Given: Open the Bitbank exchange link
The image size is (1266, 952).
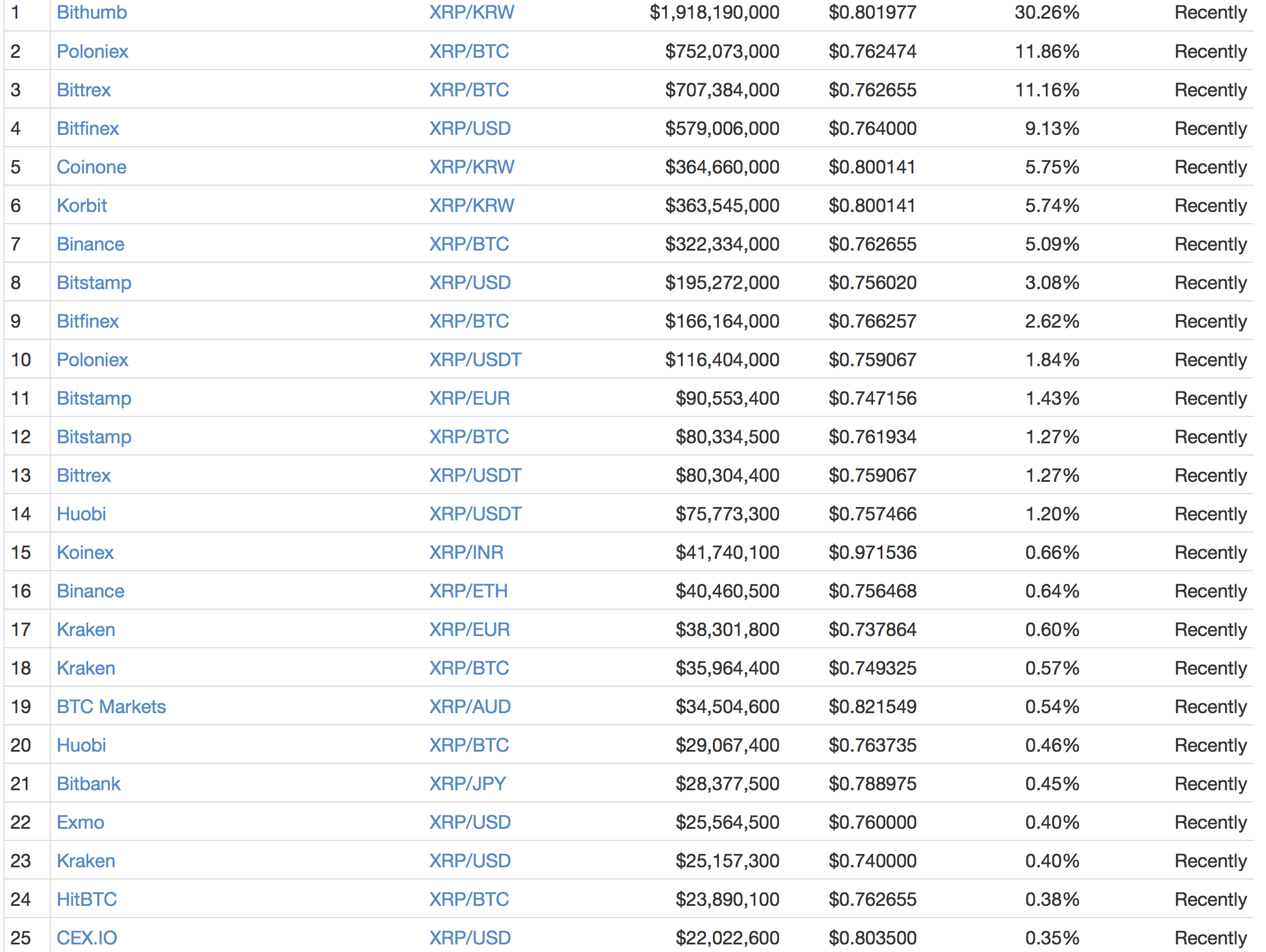Looking at the screenshot, I should (x=89, y=783).
